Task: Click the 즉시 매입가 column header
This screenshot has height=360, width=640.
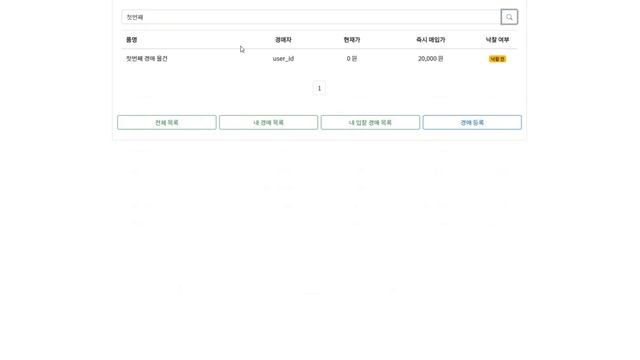Action: point(430,40)
